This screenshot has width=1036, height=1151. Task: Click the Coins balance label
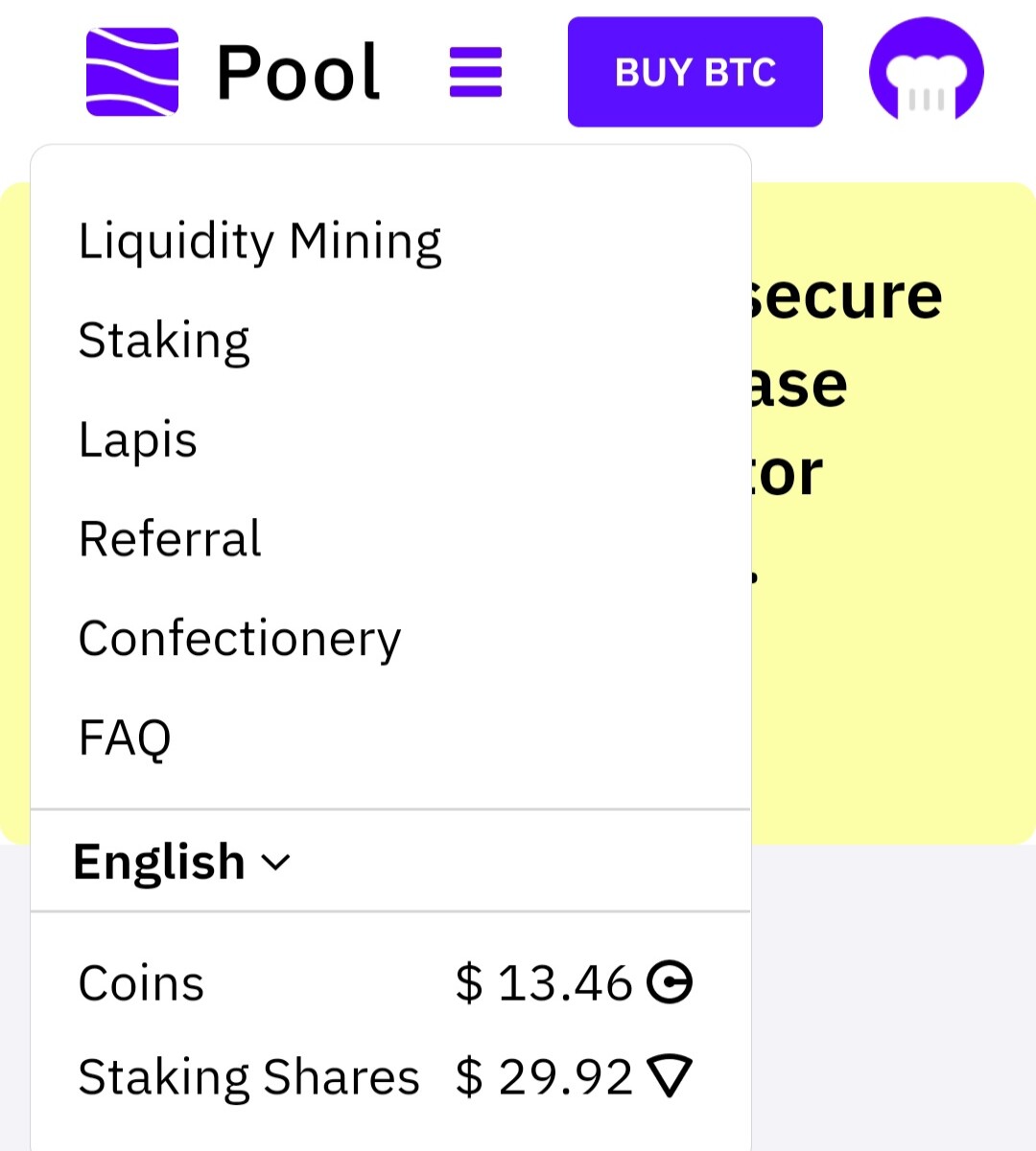coord(141,983)
